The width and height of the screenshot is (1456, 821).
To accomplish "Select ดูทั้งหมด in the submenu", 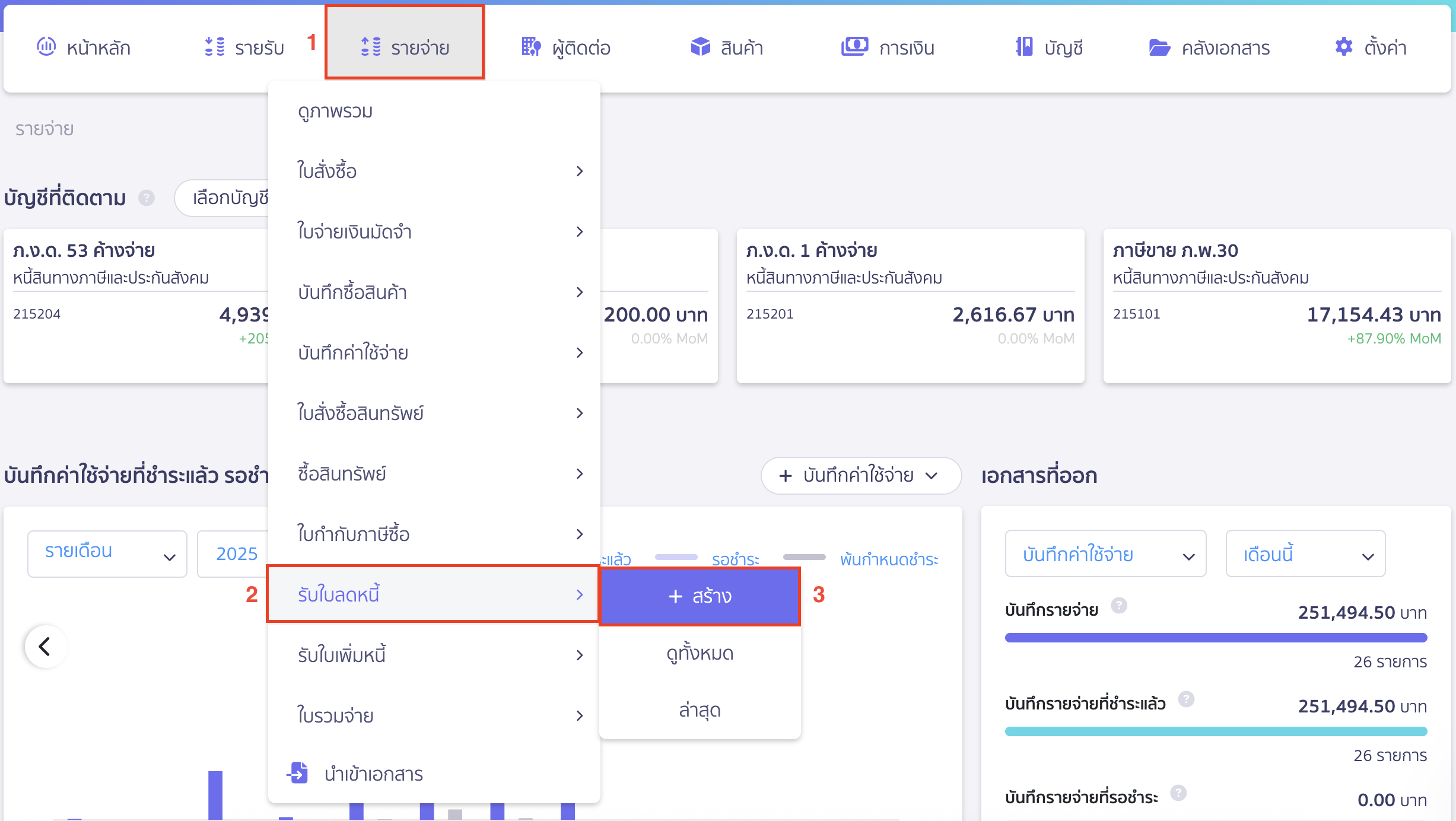I will (700, 653).
